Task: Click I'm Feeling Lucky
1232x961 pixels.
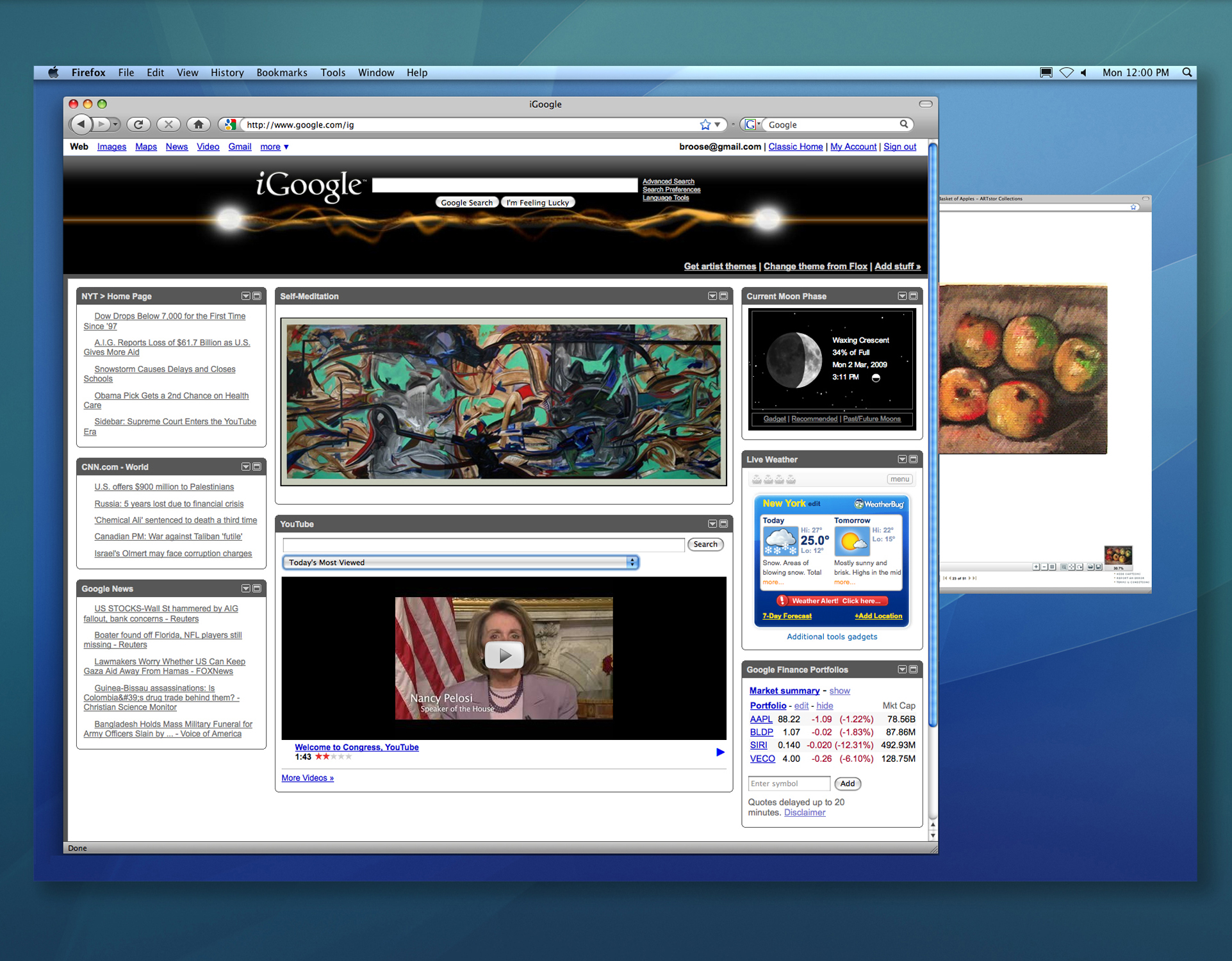Action: [x=538, y=202]
